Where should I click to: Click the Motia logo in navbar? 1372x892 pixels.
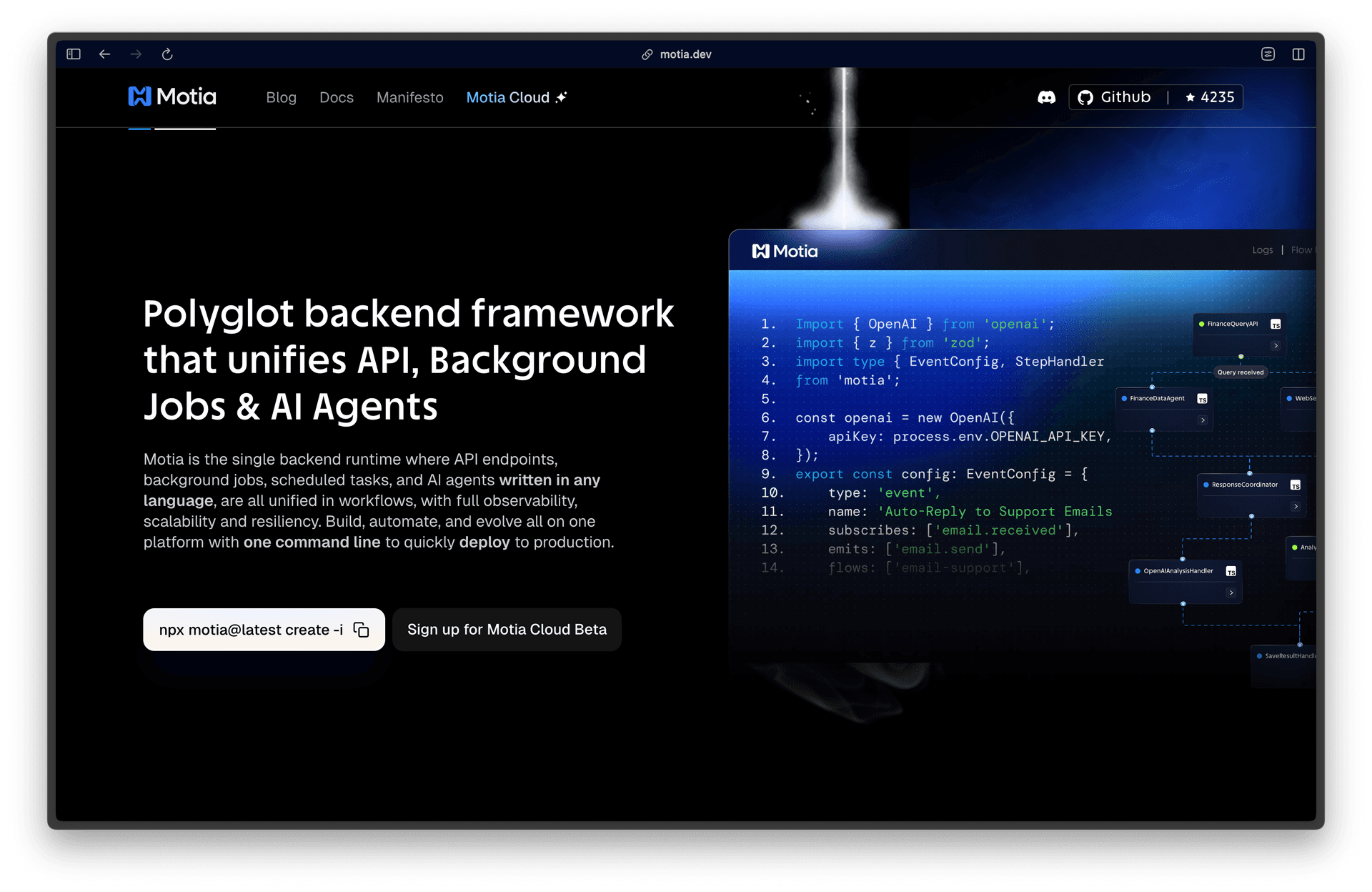pos(171,96)
